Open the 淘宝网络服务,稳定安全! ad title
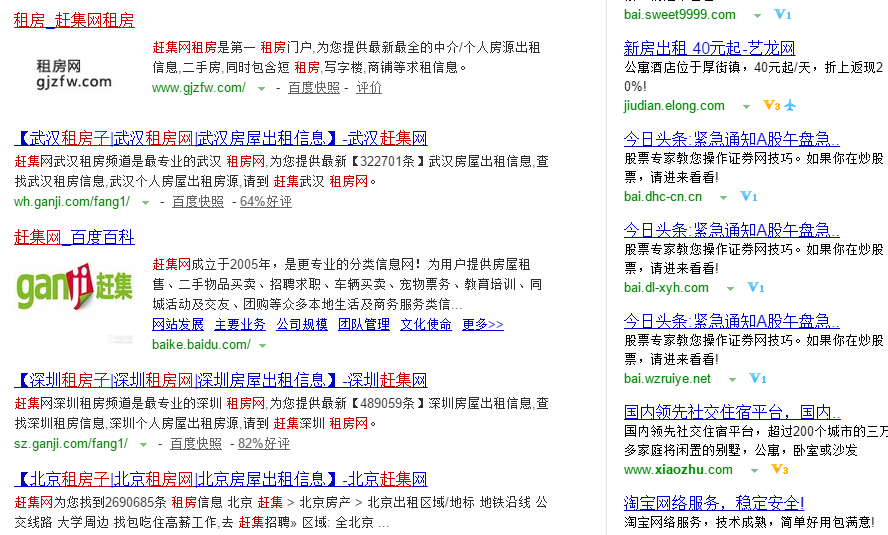This screenshot has width=888, height=535. (x=714, y=503)
